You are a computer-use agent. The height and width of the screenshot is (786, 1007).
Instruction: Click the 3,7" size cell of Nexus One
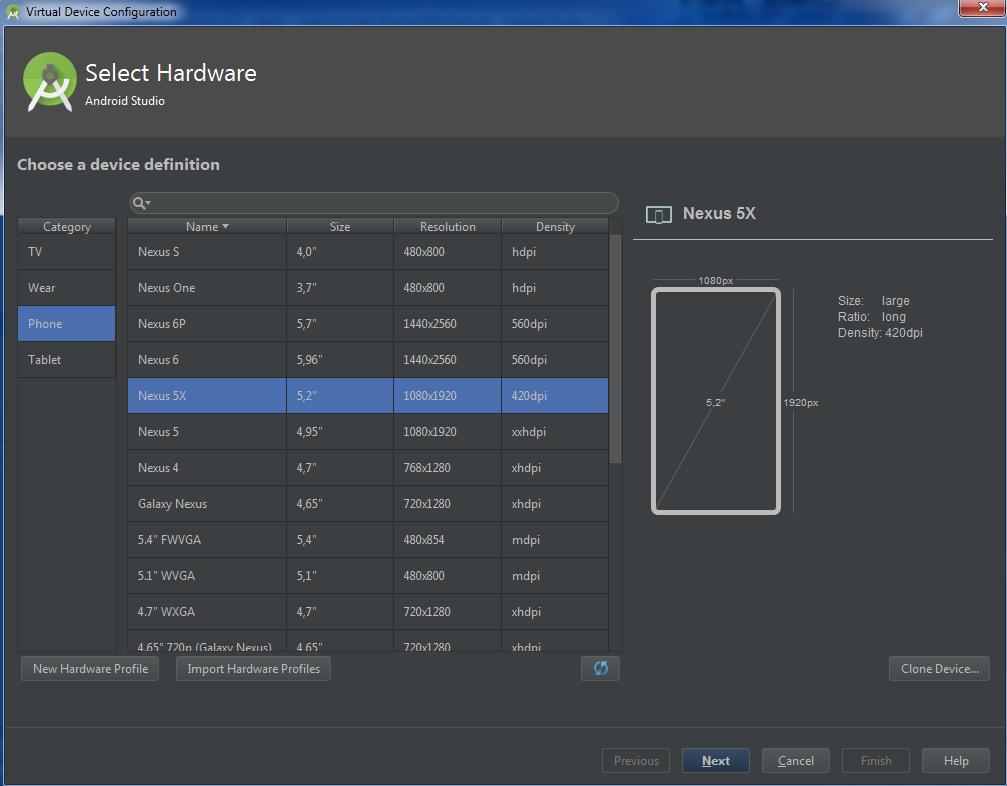pos(340,288)
